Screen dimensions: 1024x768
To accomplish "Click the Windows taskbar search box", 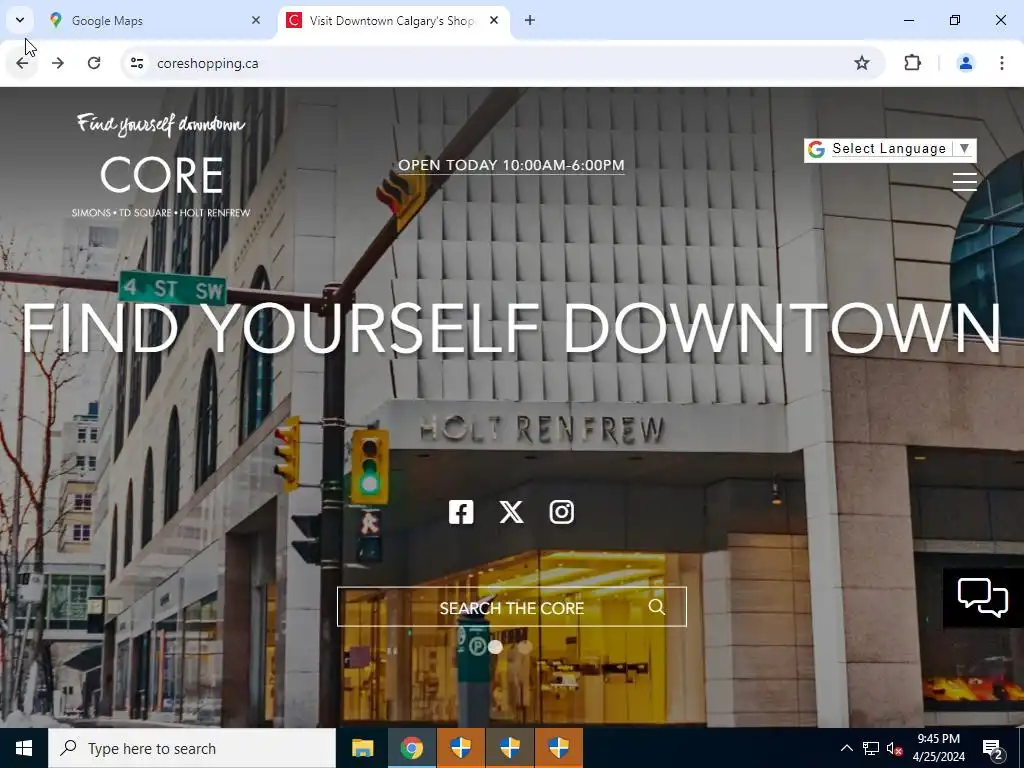I will click(x=191, y=748).
